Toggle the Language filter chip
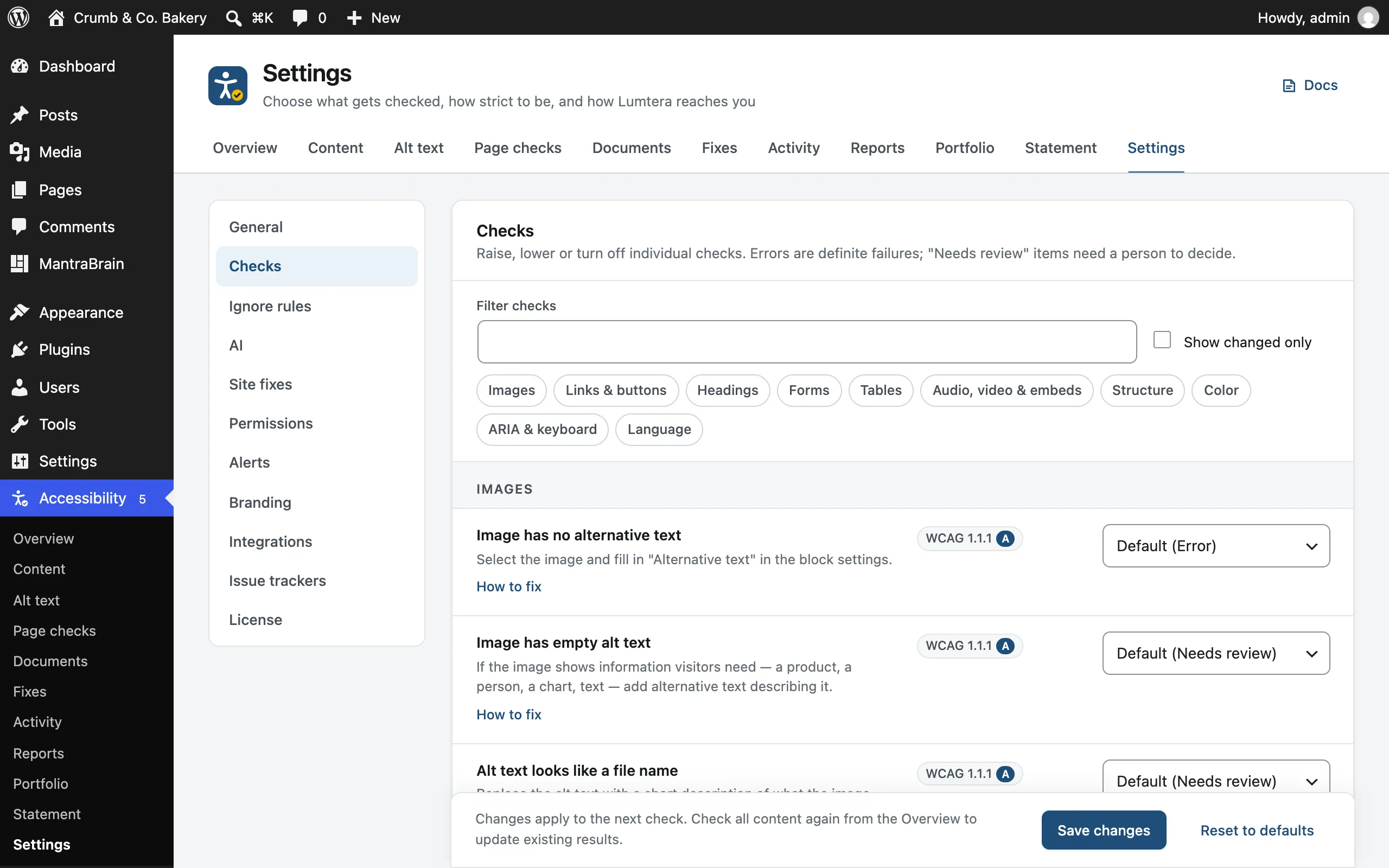 tap(659, 430)
